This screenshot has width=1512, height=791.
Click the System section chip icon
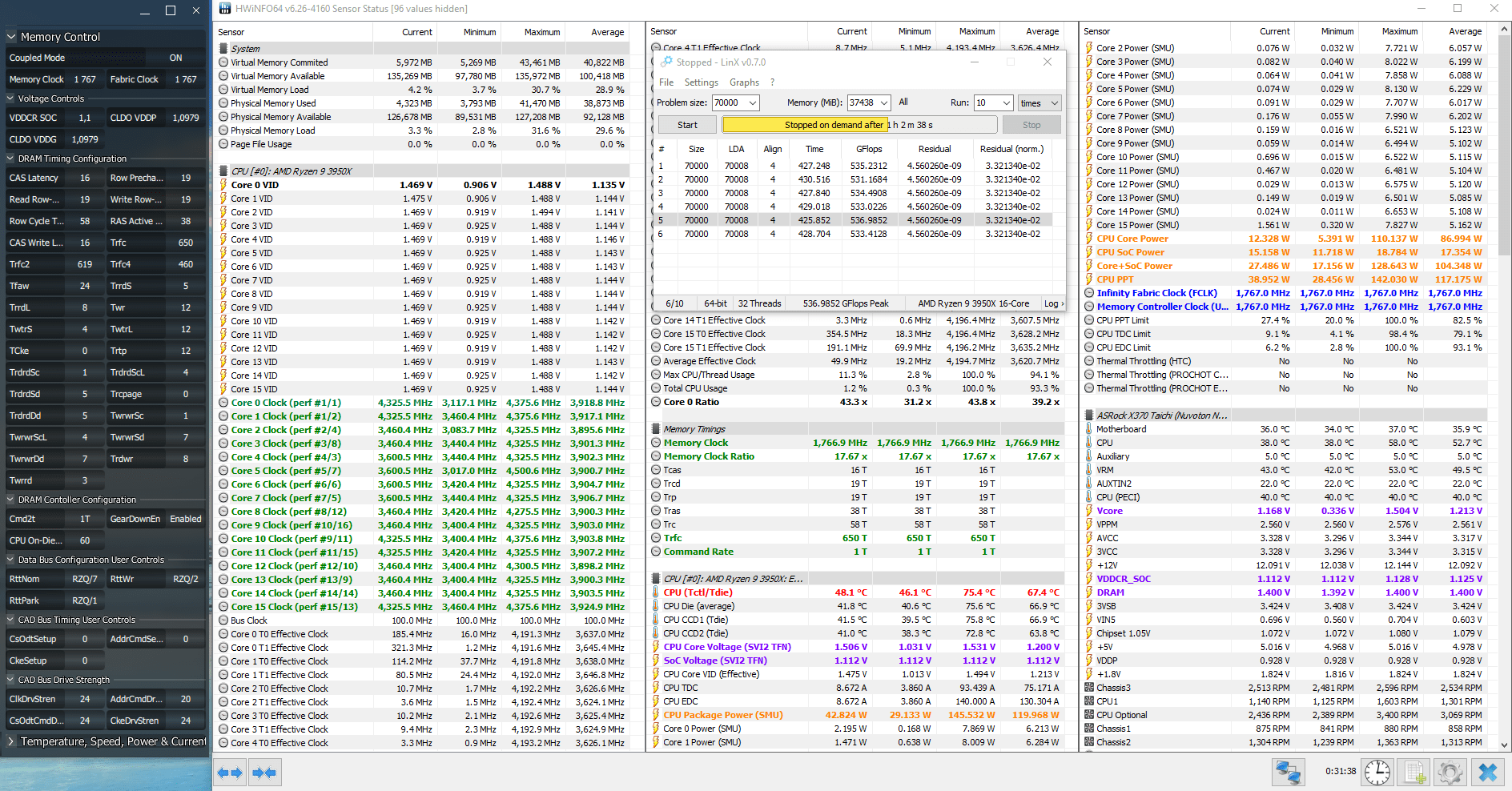pyautogui.click(x=224, y=49)
